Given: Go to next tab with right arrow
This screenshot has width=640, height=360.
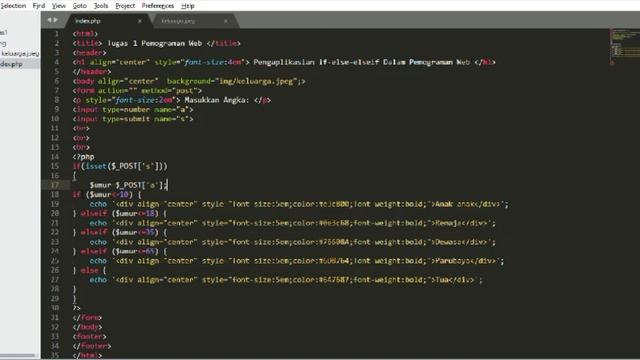Looking at the screenshot, I should coord(56,20).
